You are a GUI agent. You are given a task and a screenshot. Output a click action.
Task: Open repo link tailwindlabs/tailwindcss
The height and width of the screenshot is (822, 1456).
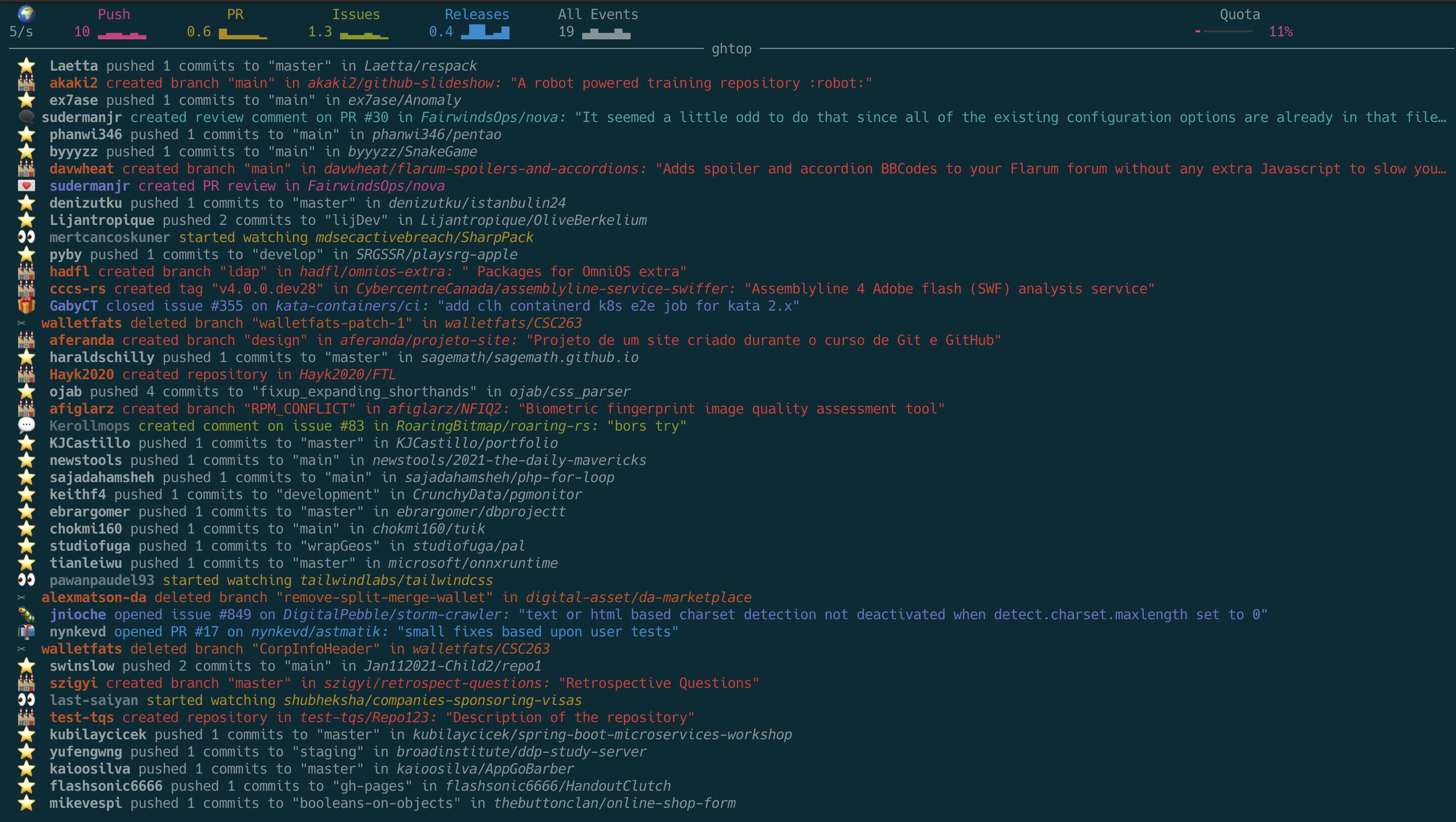click(x=396, y=579)
